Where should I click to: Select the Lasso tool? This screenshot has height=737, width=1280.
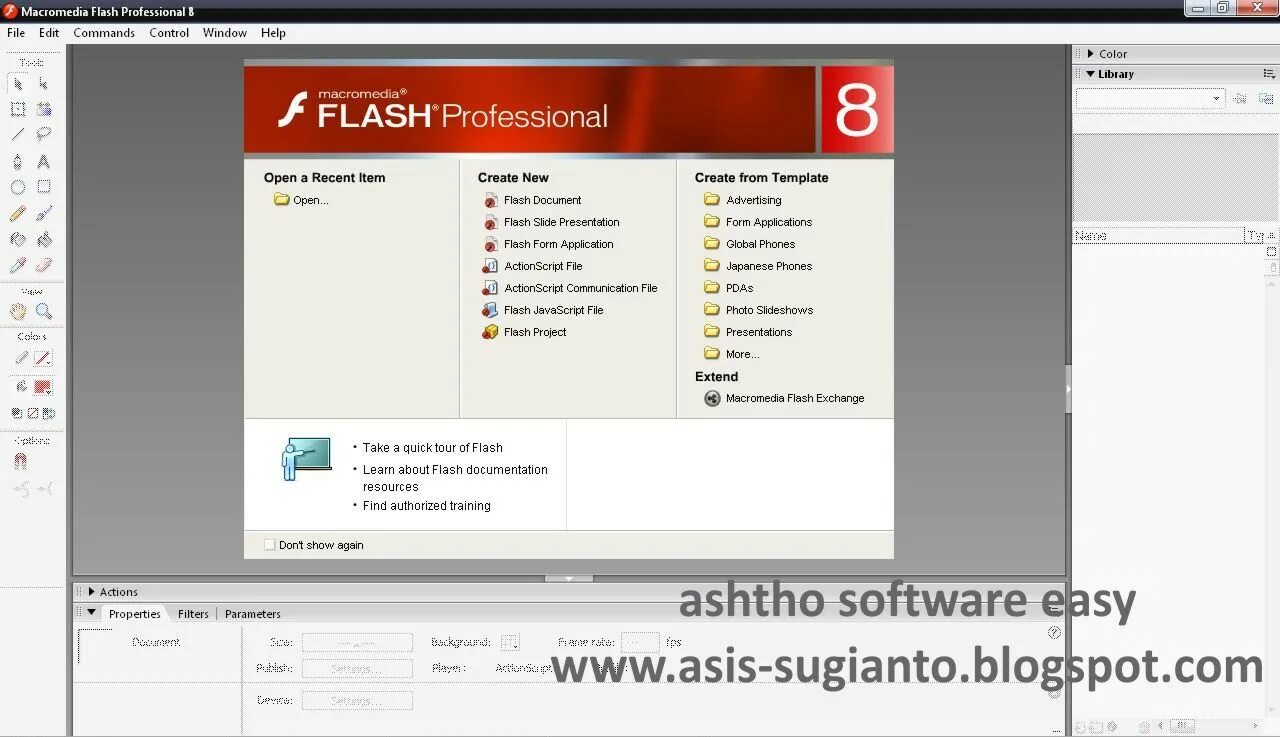[x=43, y=134]
